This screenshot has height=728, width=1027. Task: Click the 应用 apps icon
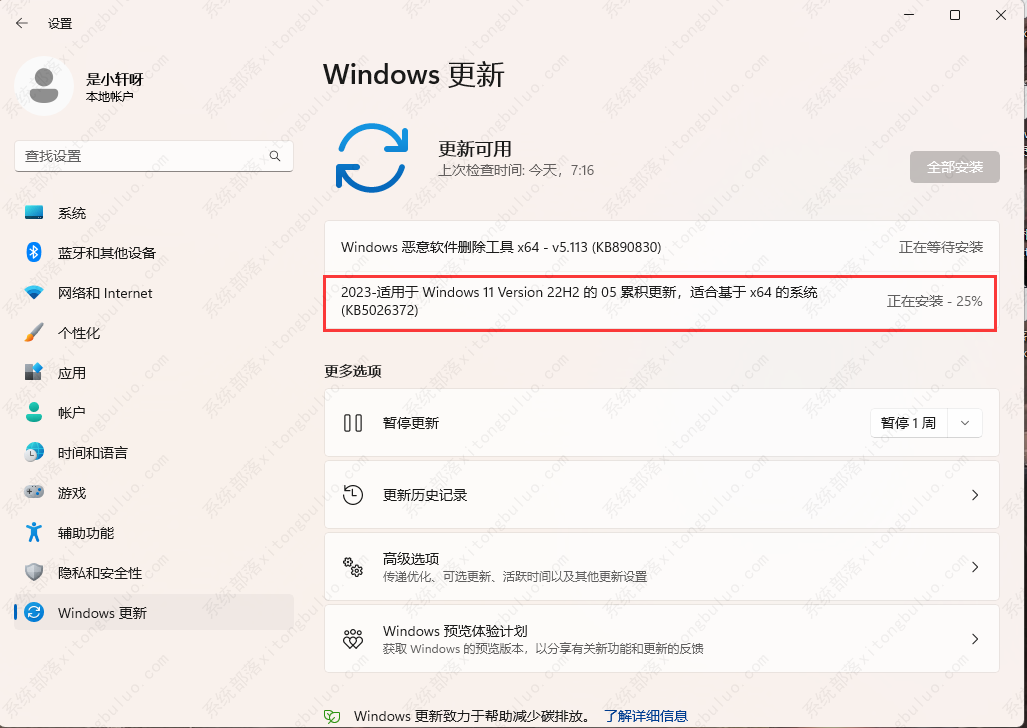[34, 372]
